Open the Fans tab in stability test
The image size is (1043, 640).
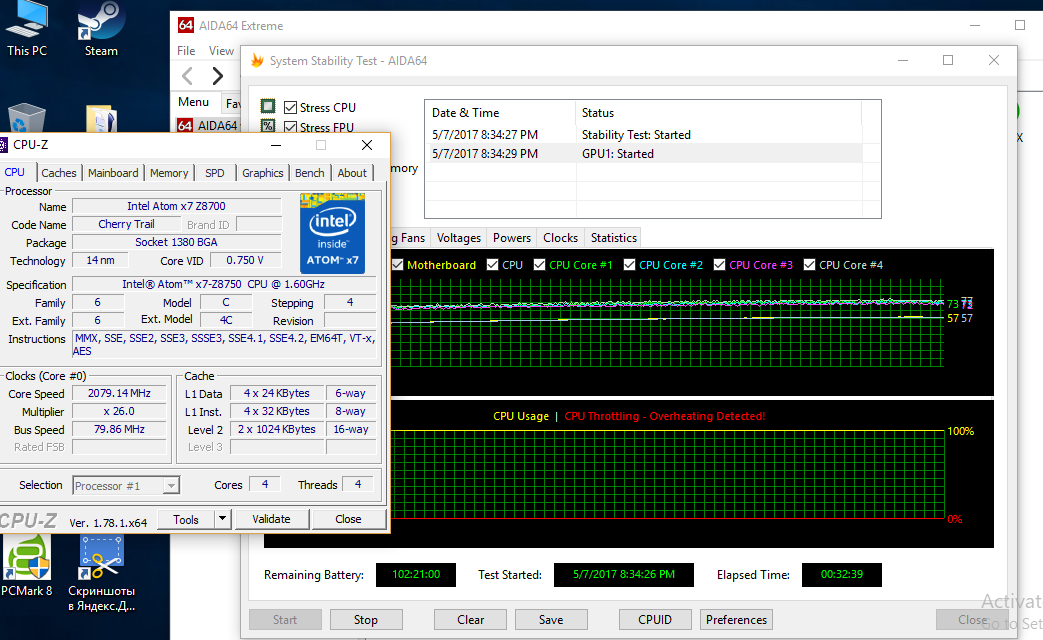(x=412, y=238)
